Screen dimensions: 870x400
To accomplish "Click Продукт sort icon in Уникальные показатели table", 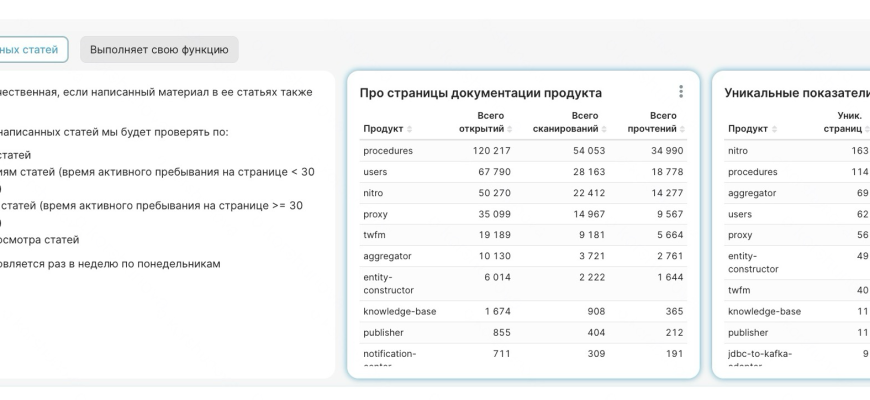I will click(775, 129).
